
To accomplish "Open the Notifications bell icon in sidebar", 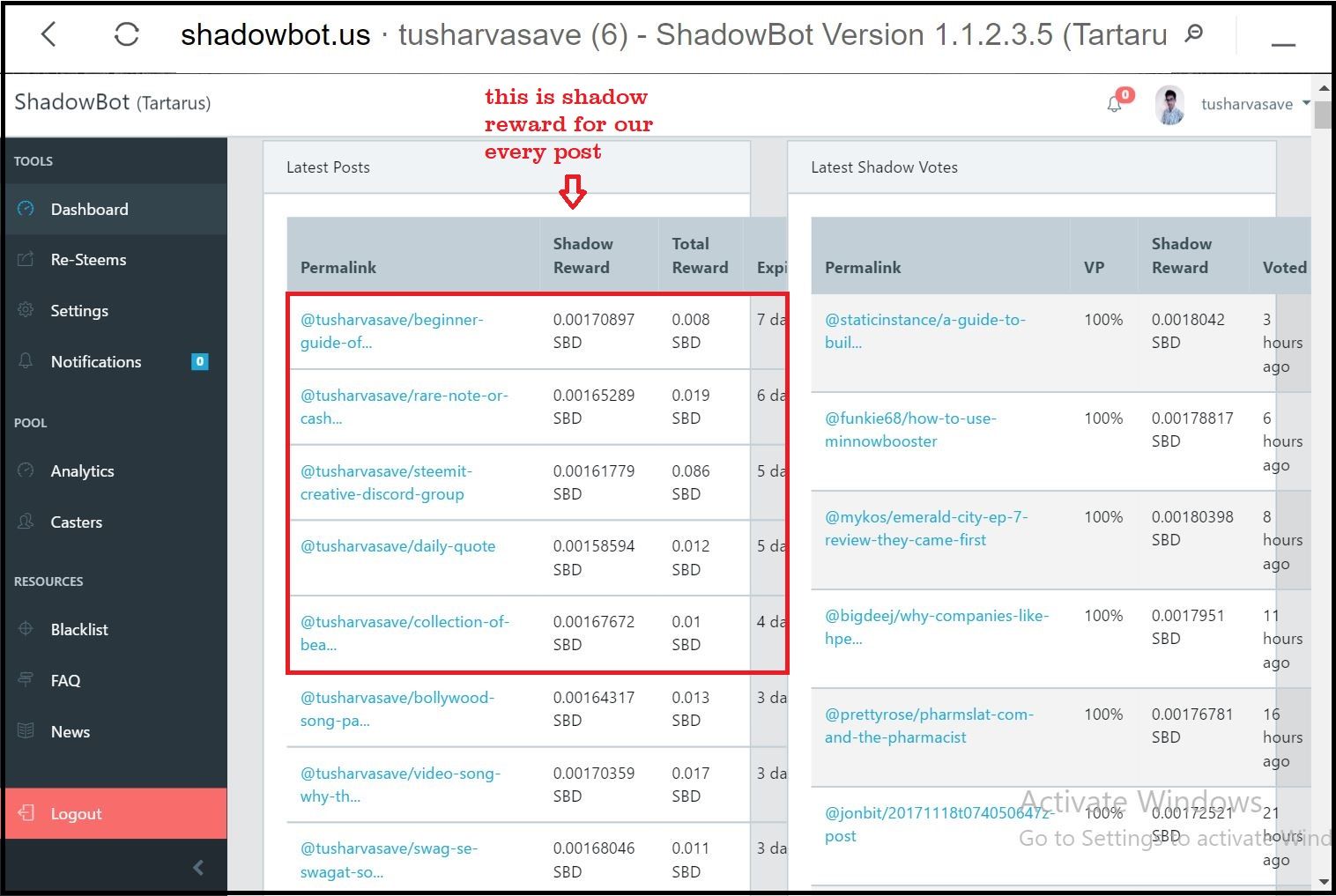I will click(25, 361).
